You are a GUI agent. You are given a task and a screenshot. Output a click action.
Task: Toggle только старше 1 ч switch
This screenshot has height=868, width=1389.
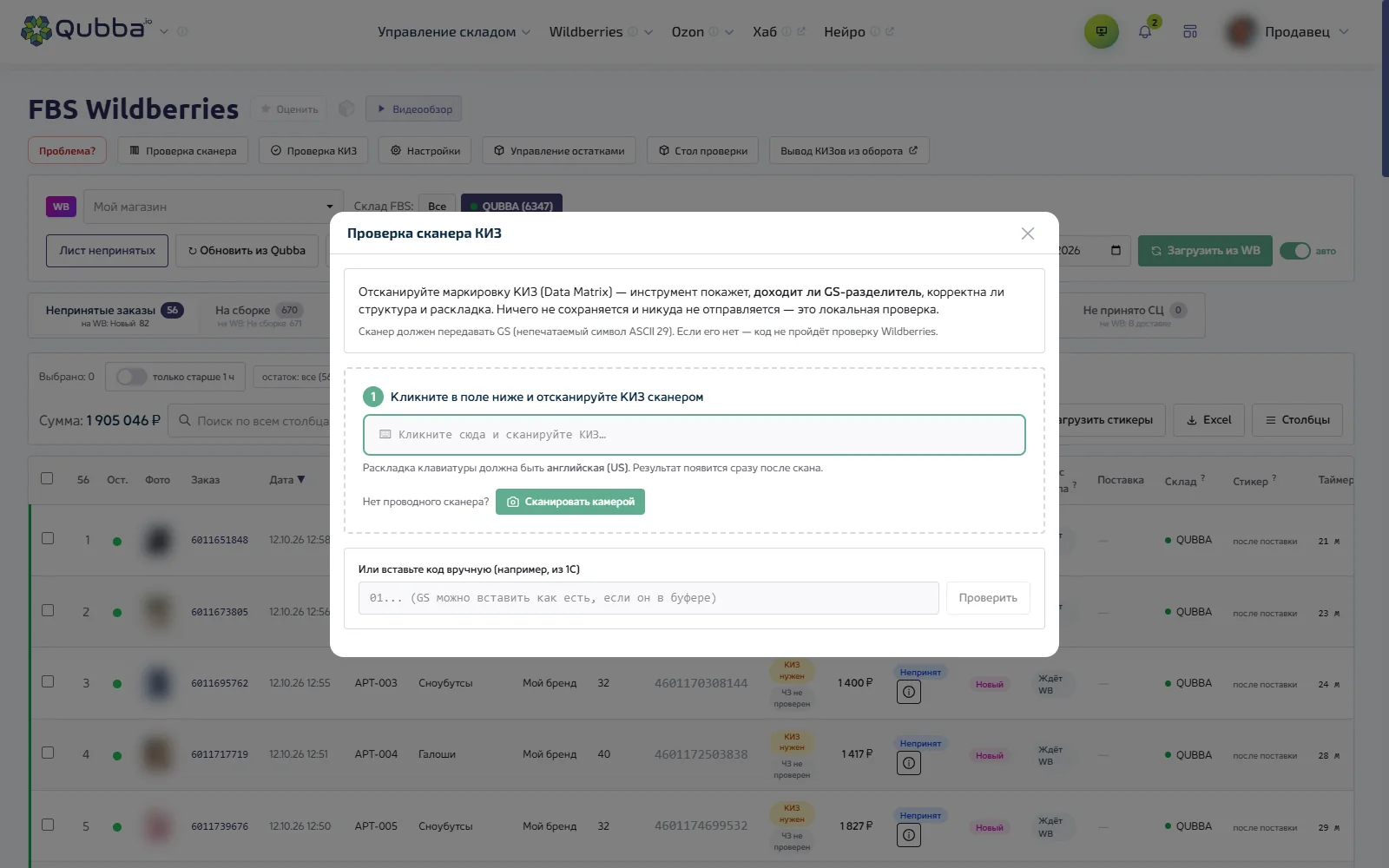pyautogui.click(x=132, y=377)
